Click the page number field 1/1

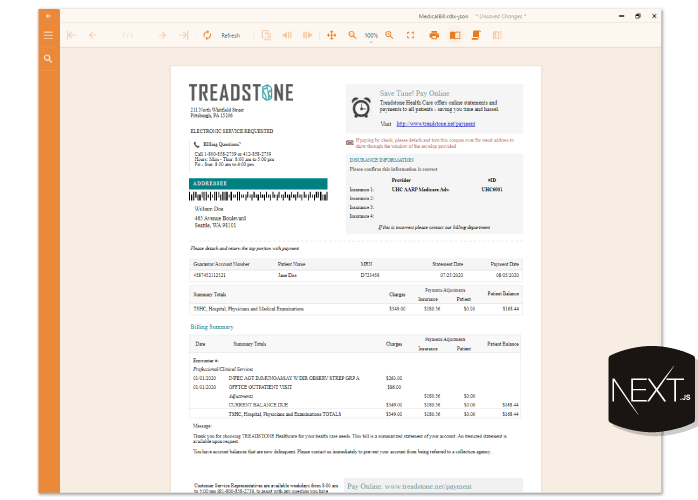(128, 35)
